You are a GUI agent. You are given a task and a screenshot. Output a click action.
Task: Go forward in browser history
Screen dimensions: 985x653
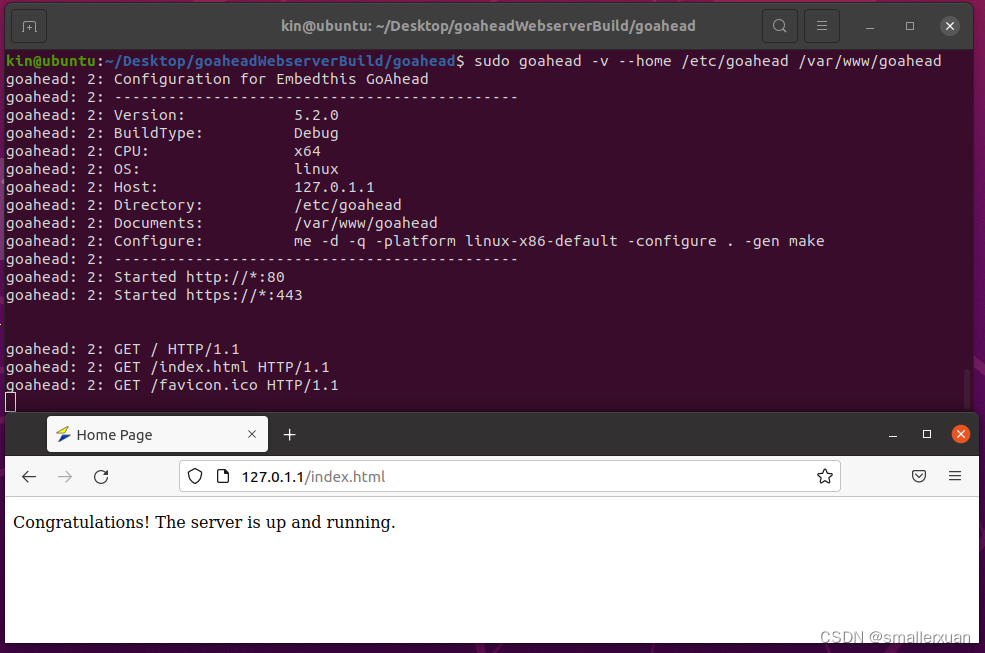pyautogui.click(x=65, y=477)
